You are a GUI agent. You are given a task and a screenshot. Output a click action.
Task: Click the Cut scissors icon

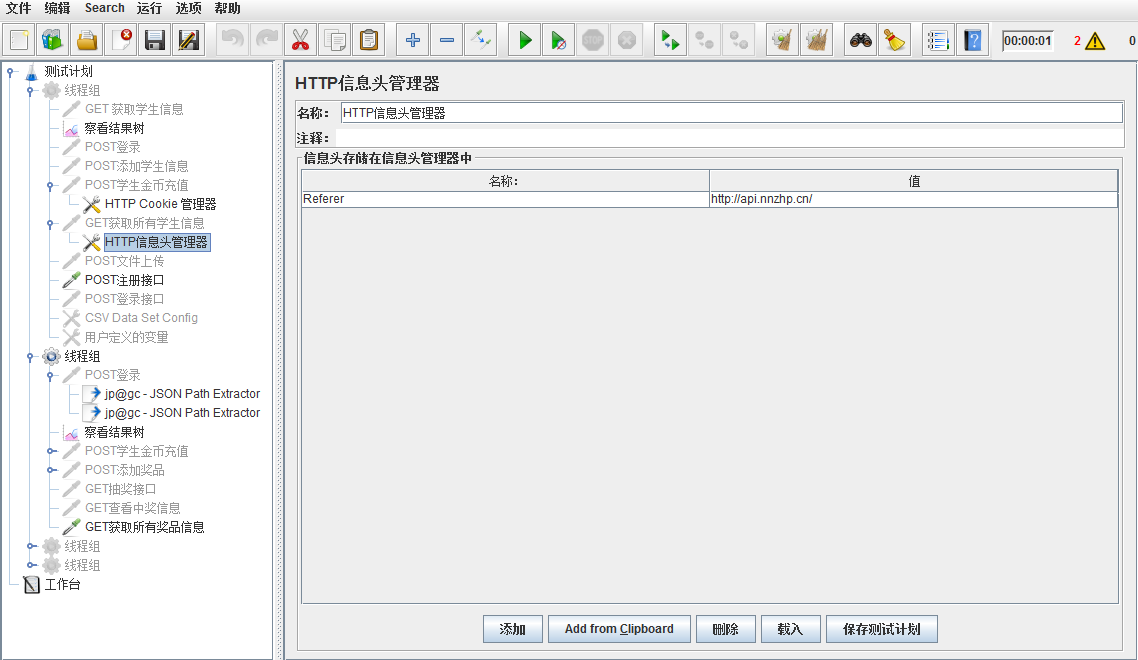pos(300,40)
